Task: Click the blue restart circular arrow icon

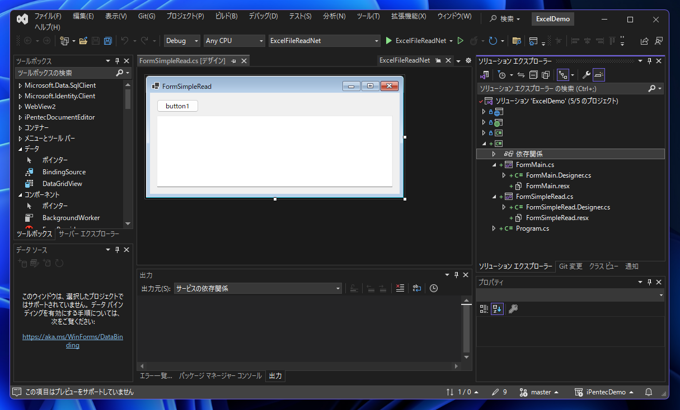Action: [493, 41]
